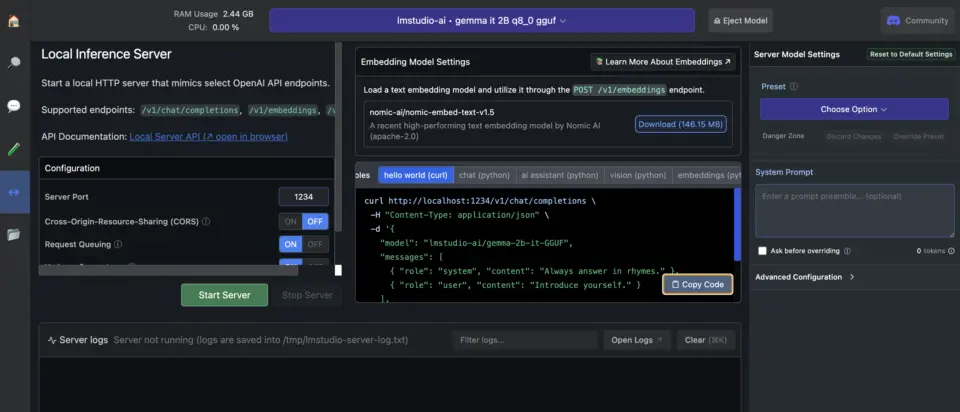Click the Local Inference Server heading
This screenshot has width=960, height=412.
(x=107, y=54)
